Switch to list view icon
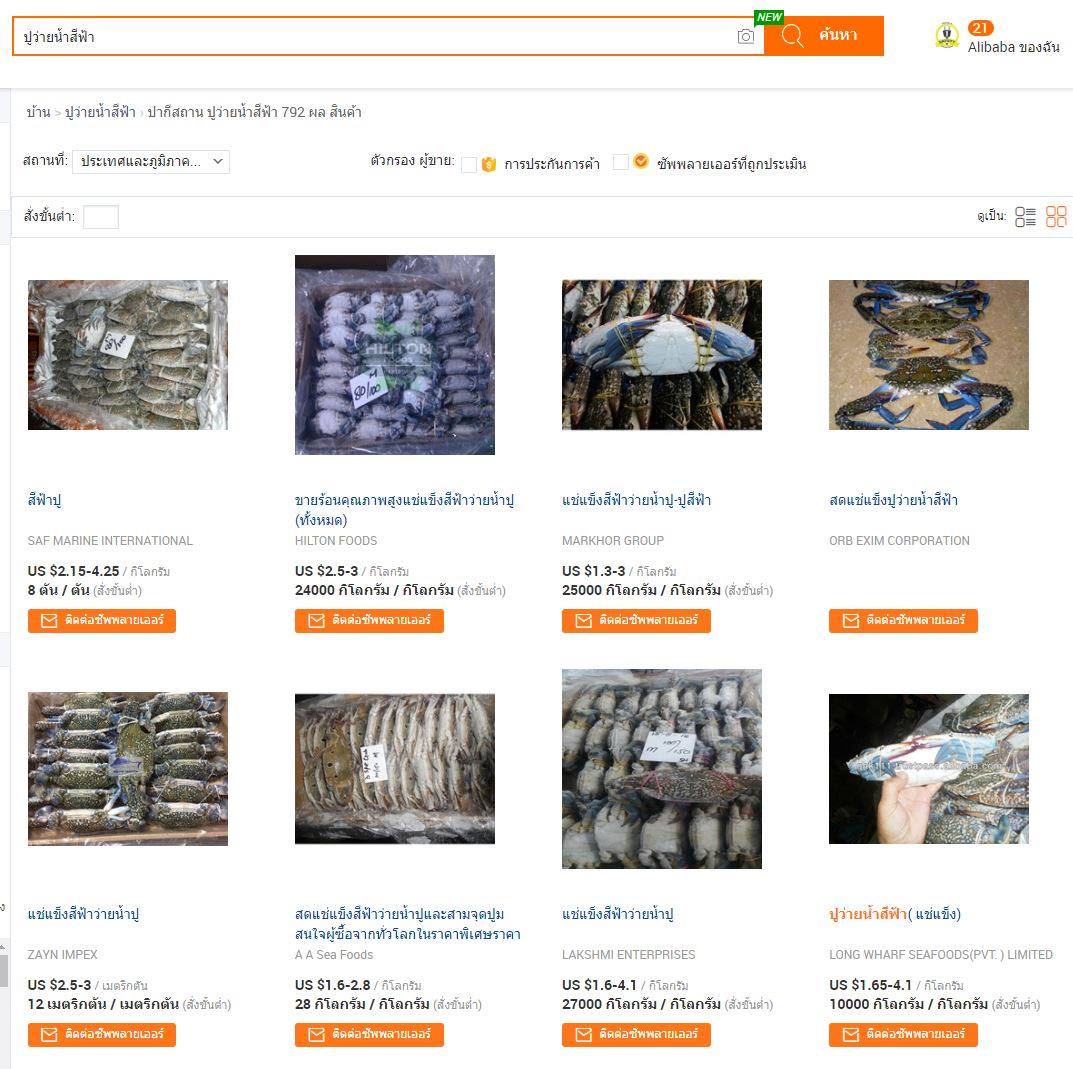The height and width of the screenshot is (1069, 1073). [1025, 217]
